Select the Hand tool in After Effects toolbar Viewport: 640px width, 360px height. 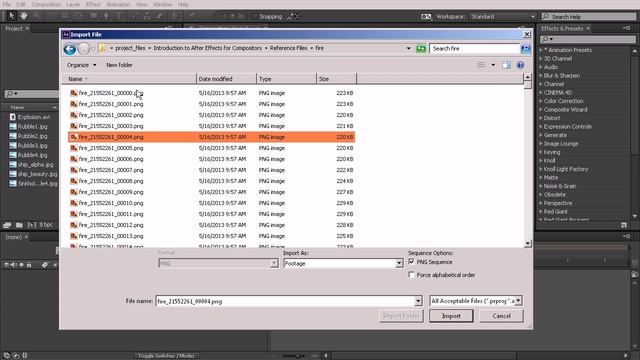coord(24,16)
